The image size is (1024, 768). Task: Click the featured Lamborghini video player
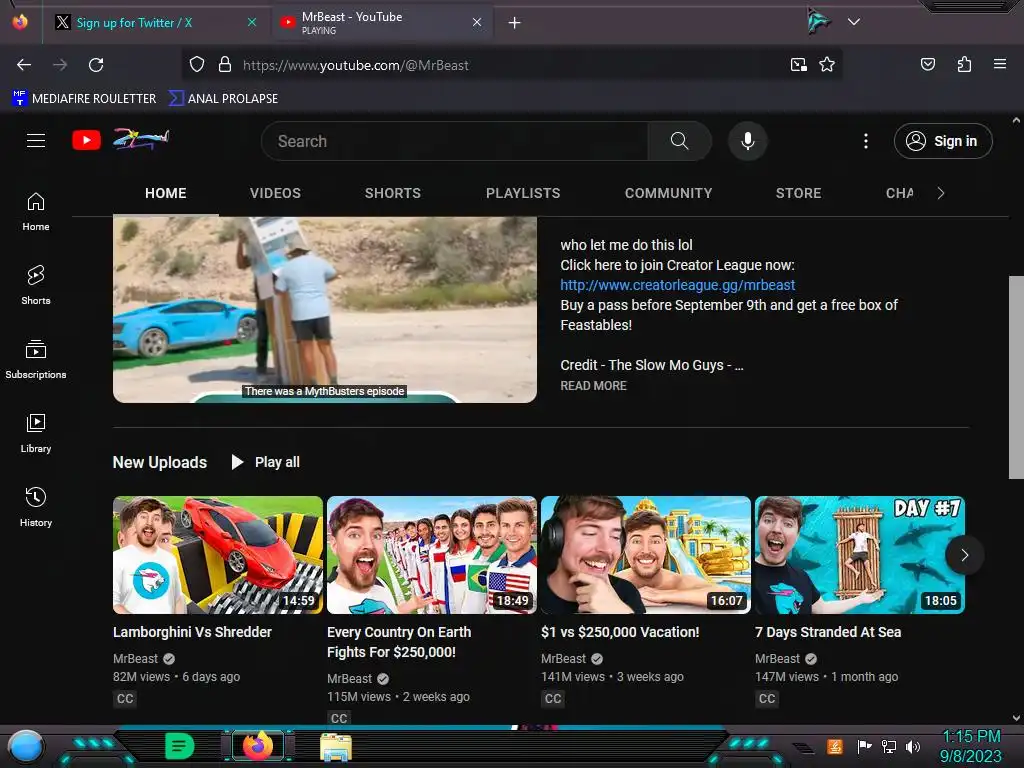[325, 310]
